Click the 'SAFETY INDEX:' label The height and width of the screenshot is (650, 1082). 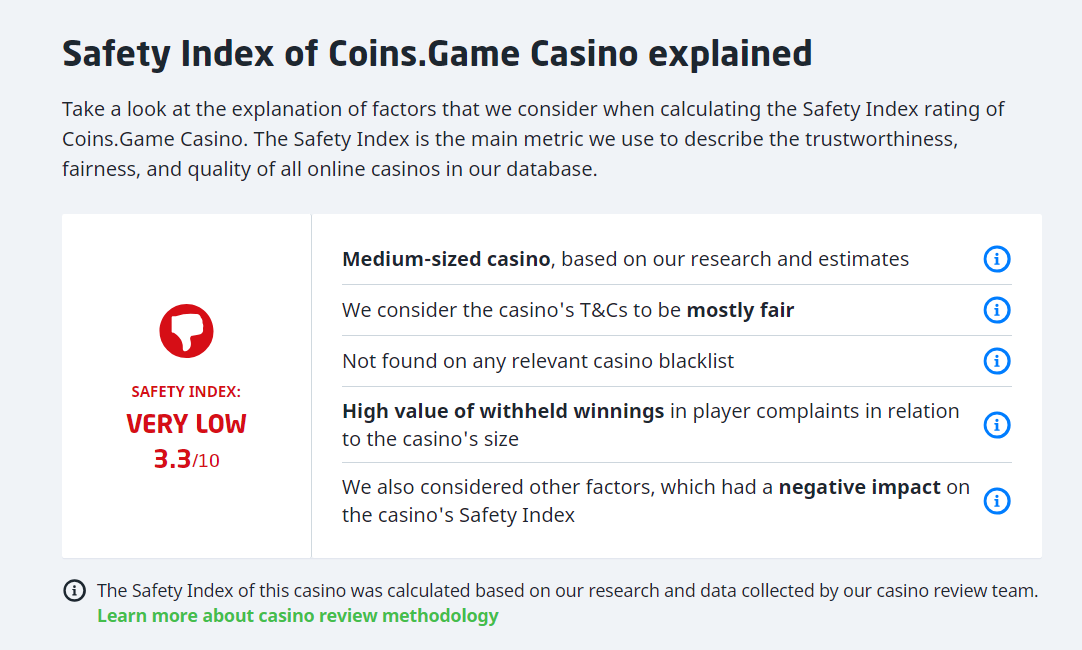(x=186, y=392)
